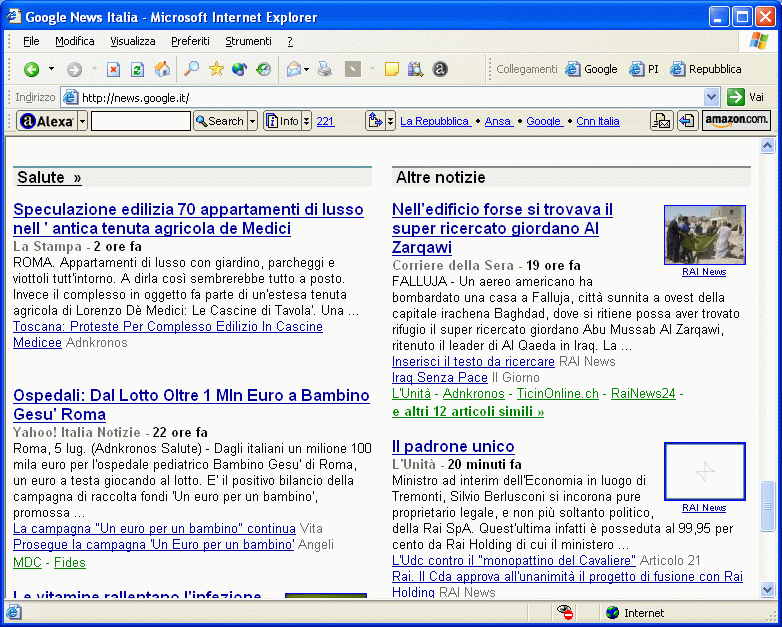782x627 pixels.
Task: Refresh the page via toolbar icon
Action: (137, 69)
